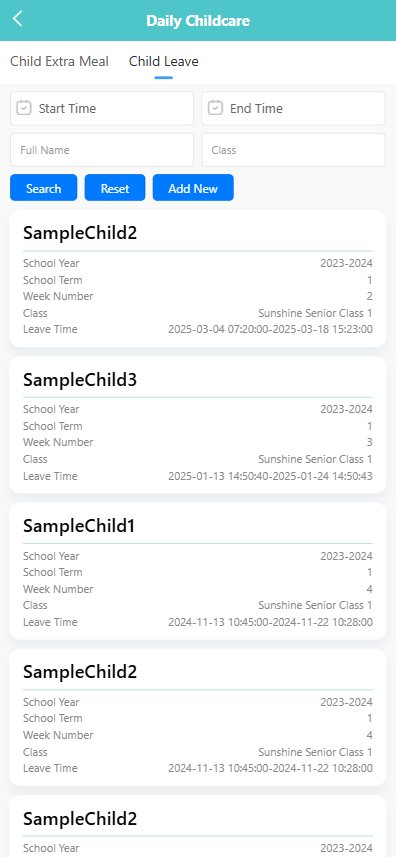This screenshot has width=396, height=857.
Task: Select the SampleChild2 week 4 leave card
Action: click(198, 717)
